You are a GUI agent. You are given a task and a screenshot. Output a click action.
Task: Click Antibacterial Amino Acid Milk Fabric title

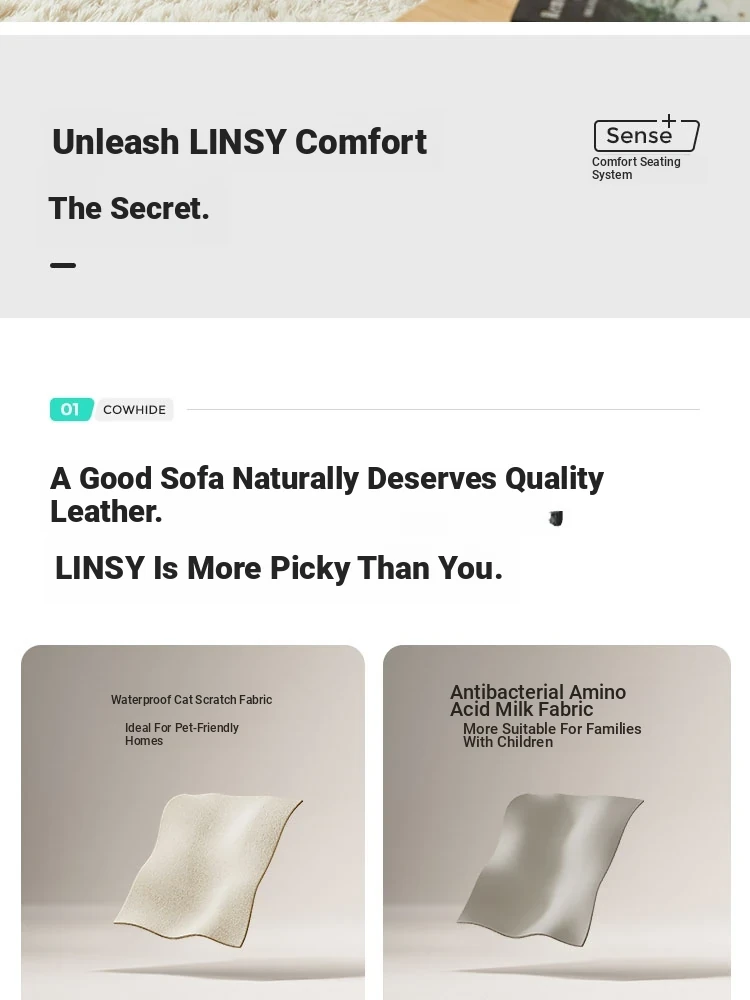coord(538,700)
